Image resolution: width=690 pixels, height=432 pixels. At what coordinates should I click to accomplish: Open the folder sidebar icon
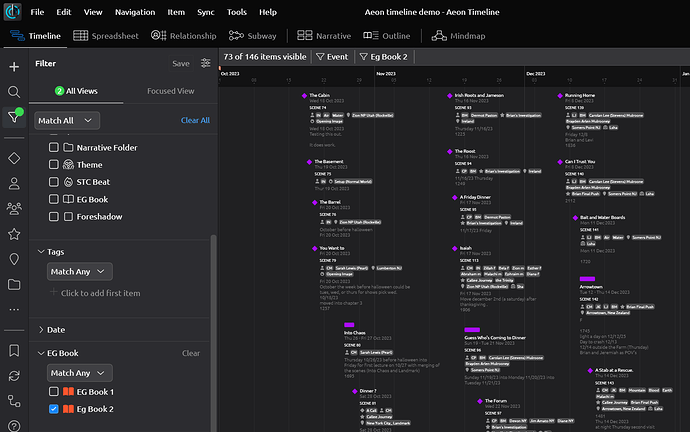[x=14, y=285]
